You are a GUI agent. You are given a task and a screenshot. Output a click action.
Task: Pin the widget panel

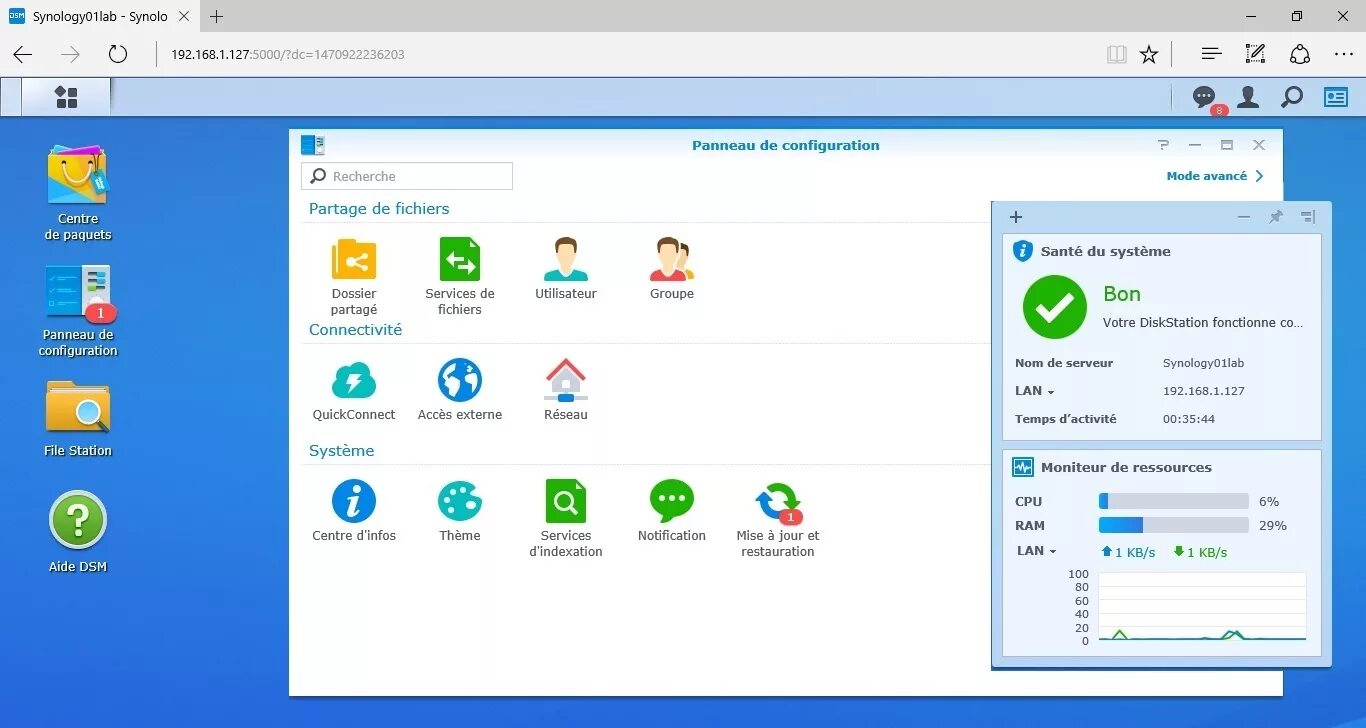tap(1276, 217)
